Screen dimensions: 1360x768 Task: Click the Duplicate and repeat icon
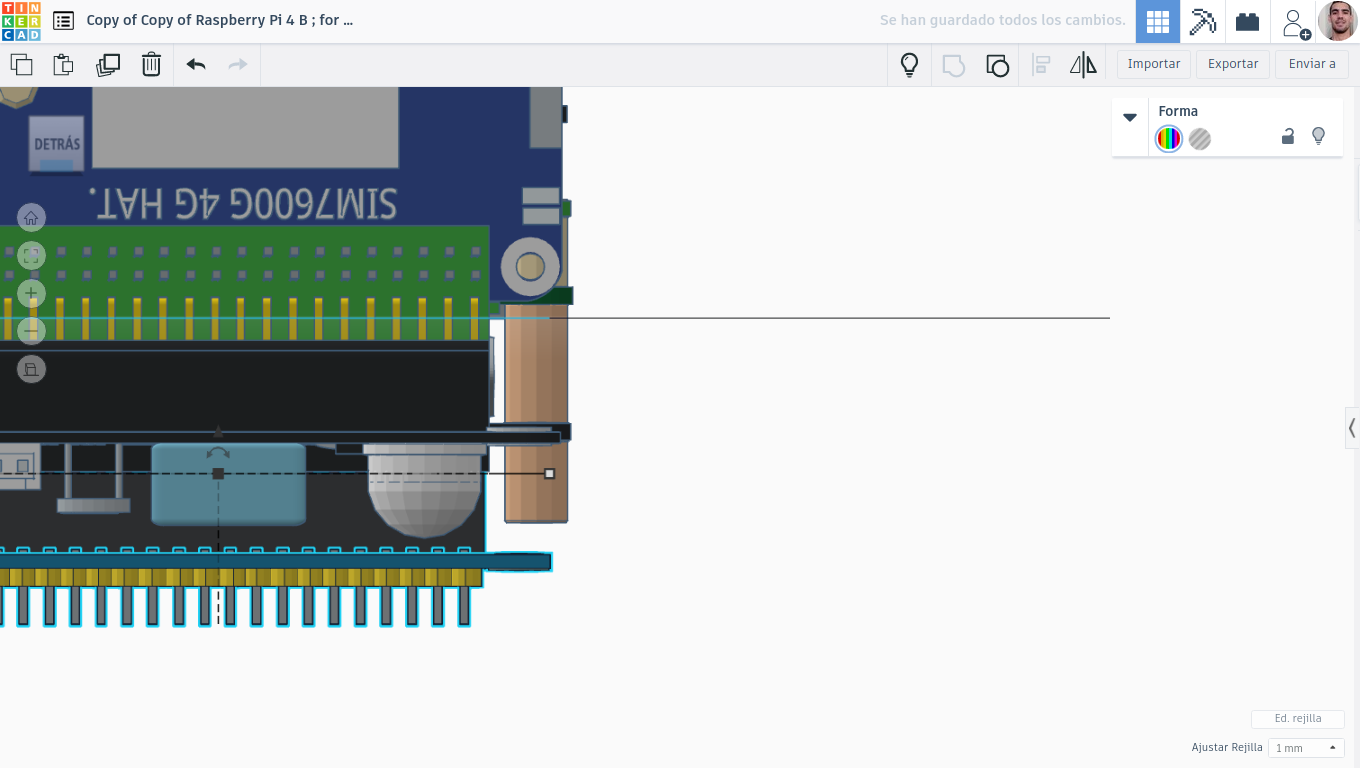[108, 65]
